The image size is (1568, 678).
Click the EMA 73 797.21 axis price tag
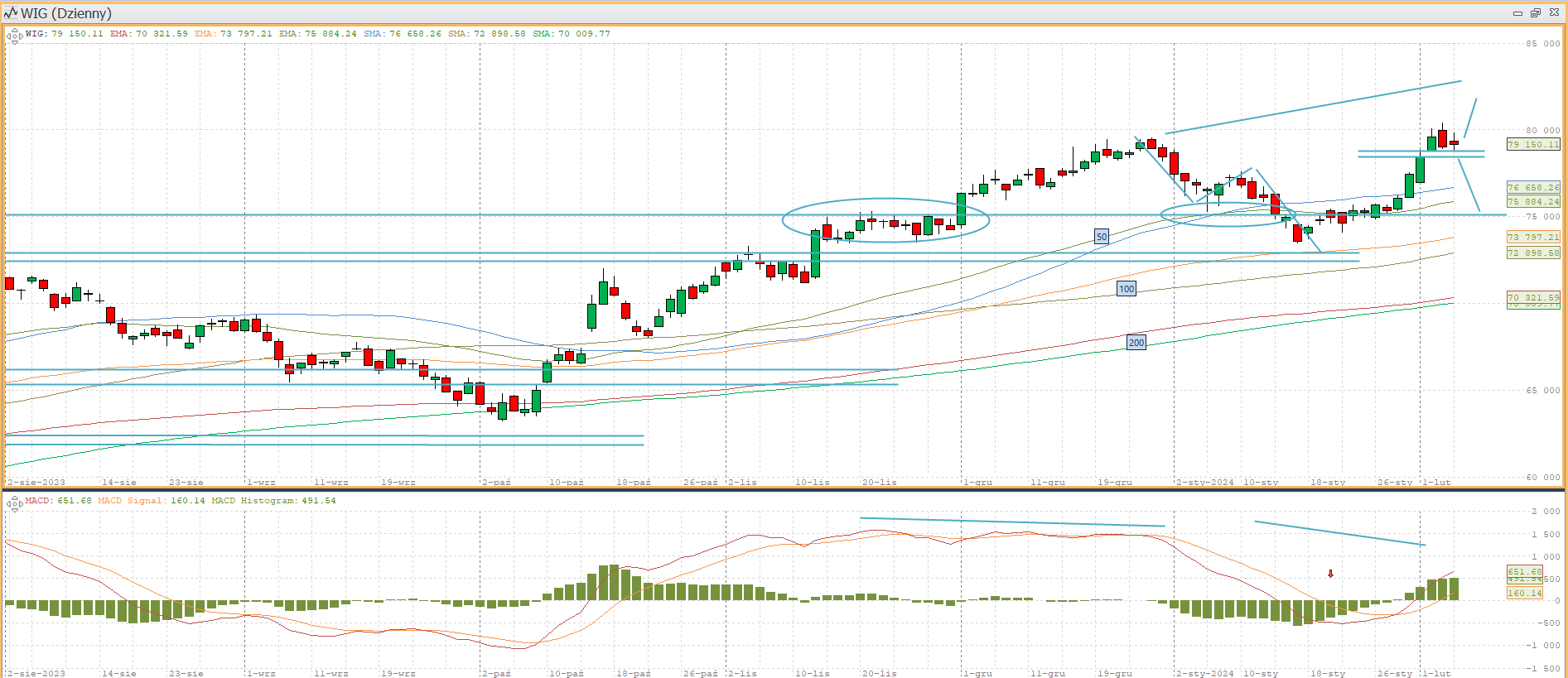1532,237
